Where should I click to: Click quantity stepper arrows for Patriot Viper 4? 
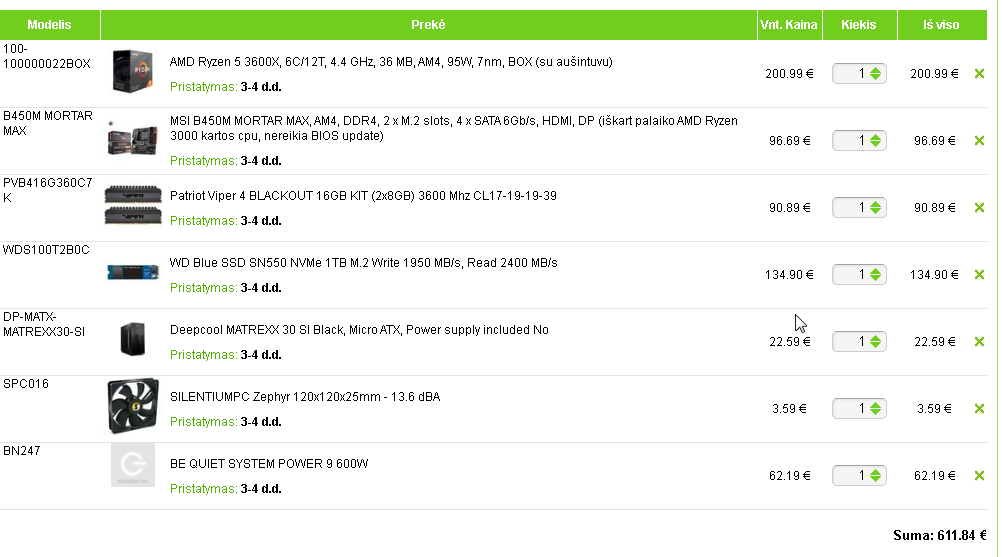[875, 208]
